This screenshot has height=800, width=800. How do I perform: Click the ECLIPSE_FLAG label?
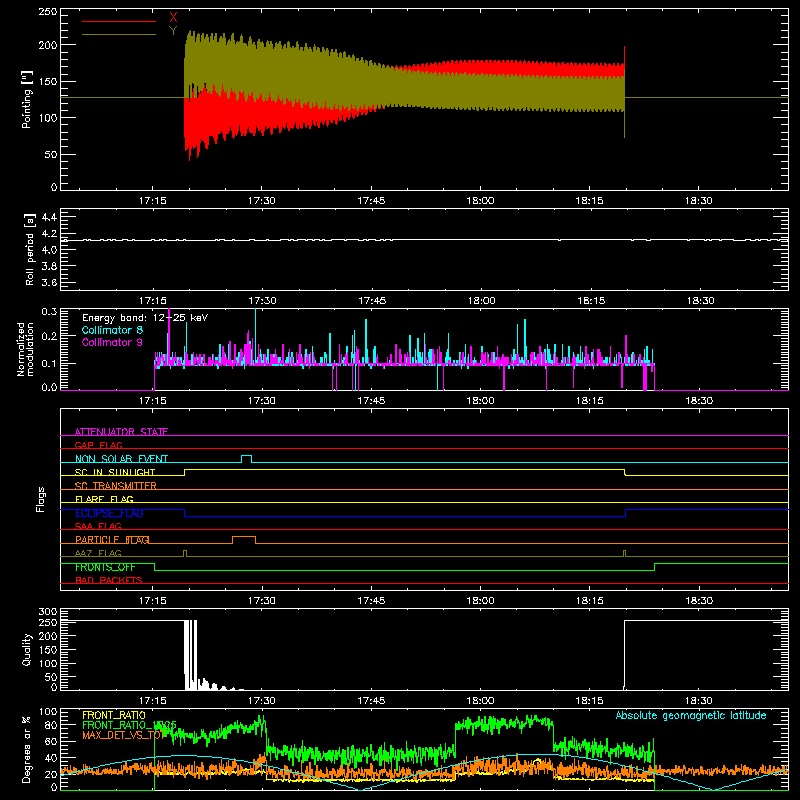coord(109,513)
